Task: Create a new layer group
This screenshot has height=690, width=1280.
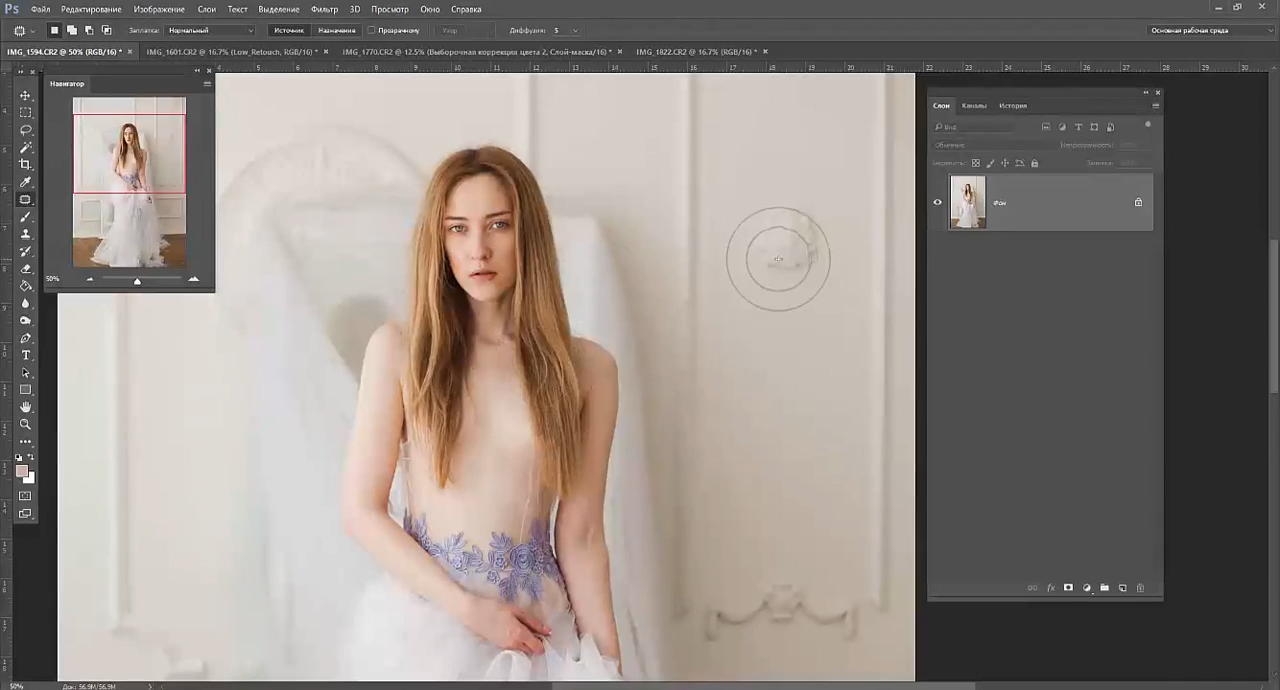Action: (1104, 588)
